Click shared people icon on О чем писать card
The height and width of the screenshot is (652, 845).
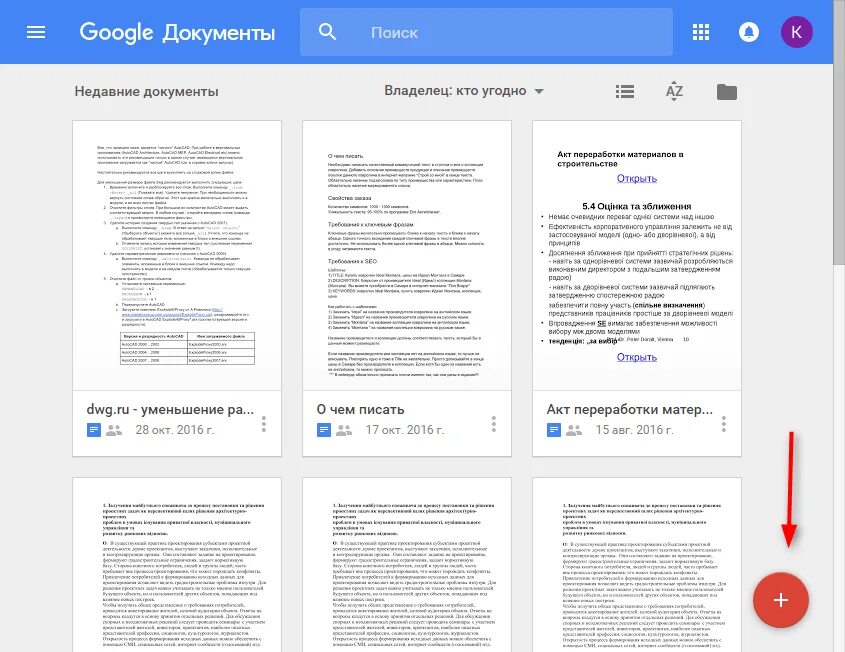tap(344, 430)
